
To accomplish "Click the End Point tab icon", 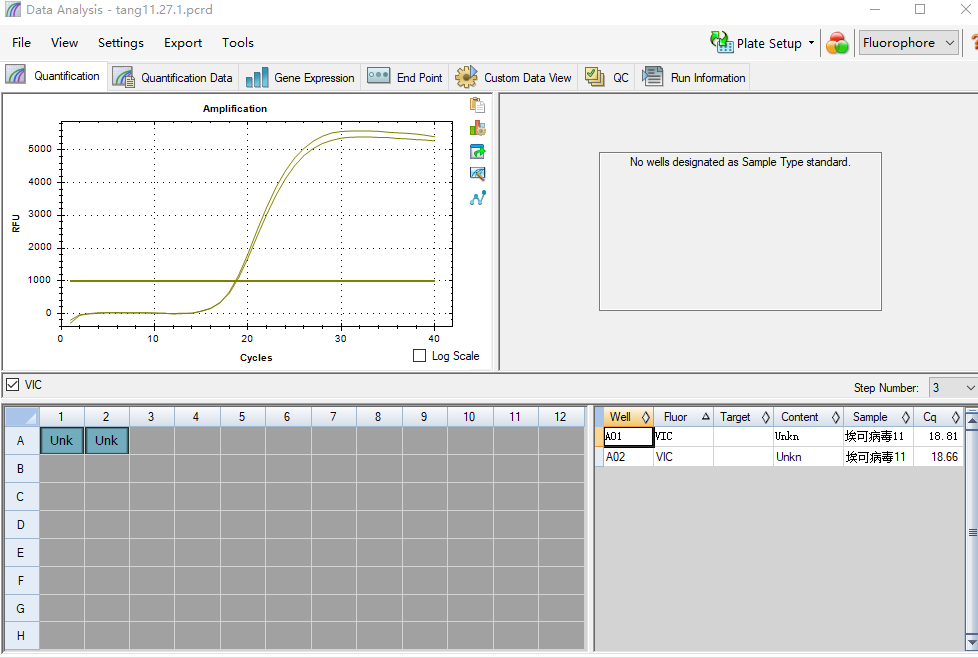I will pos(379,76).
